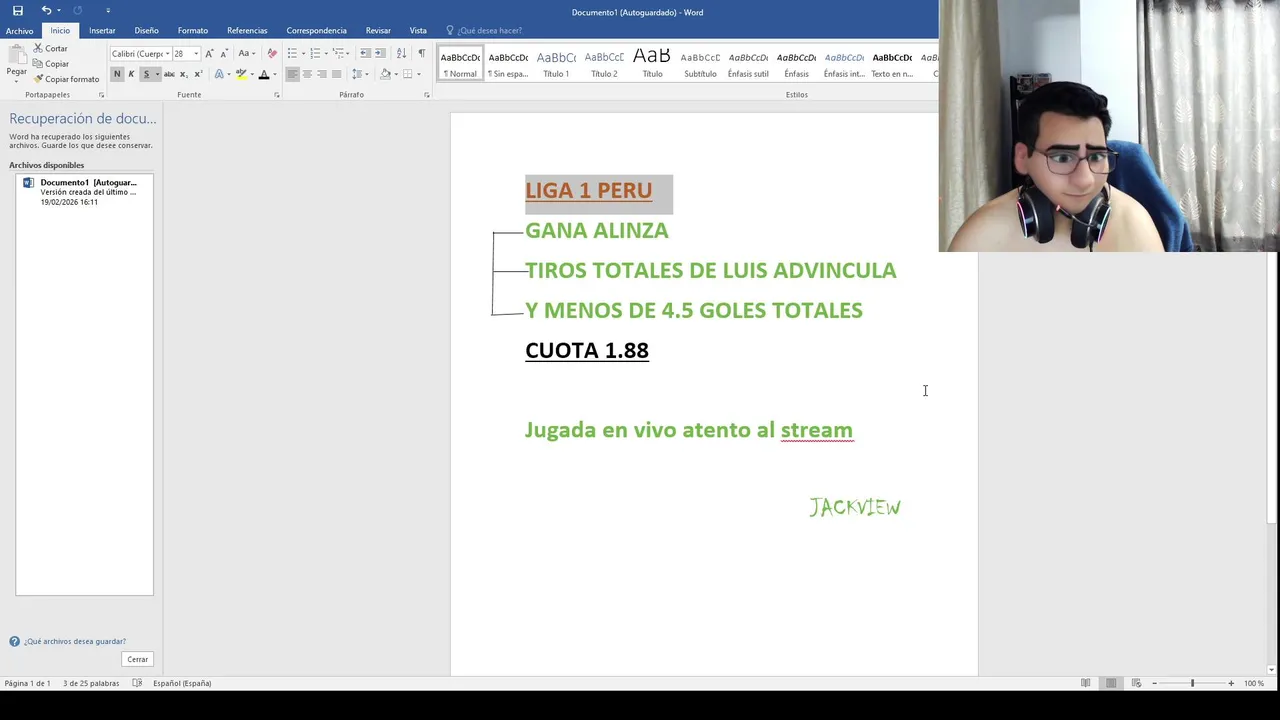Expand Párrafo group dialog launcher

tap(427, 95)
